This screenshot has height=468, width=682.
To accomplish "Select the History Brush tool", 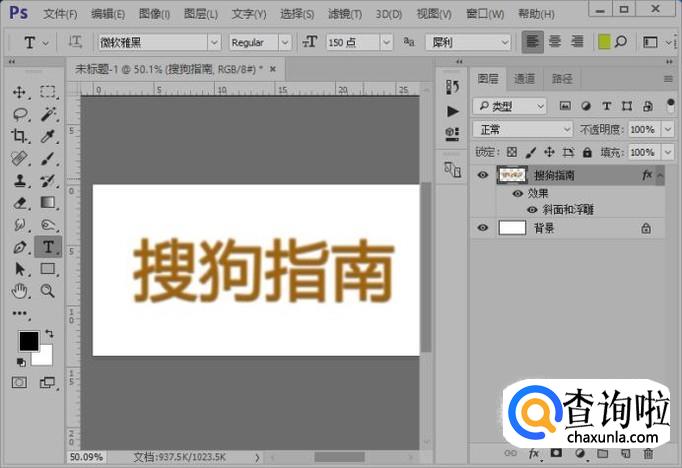I will click(48, 181).
